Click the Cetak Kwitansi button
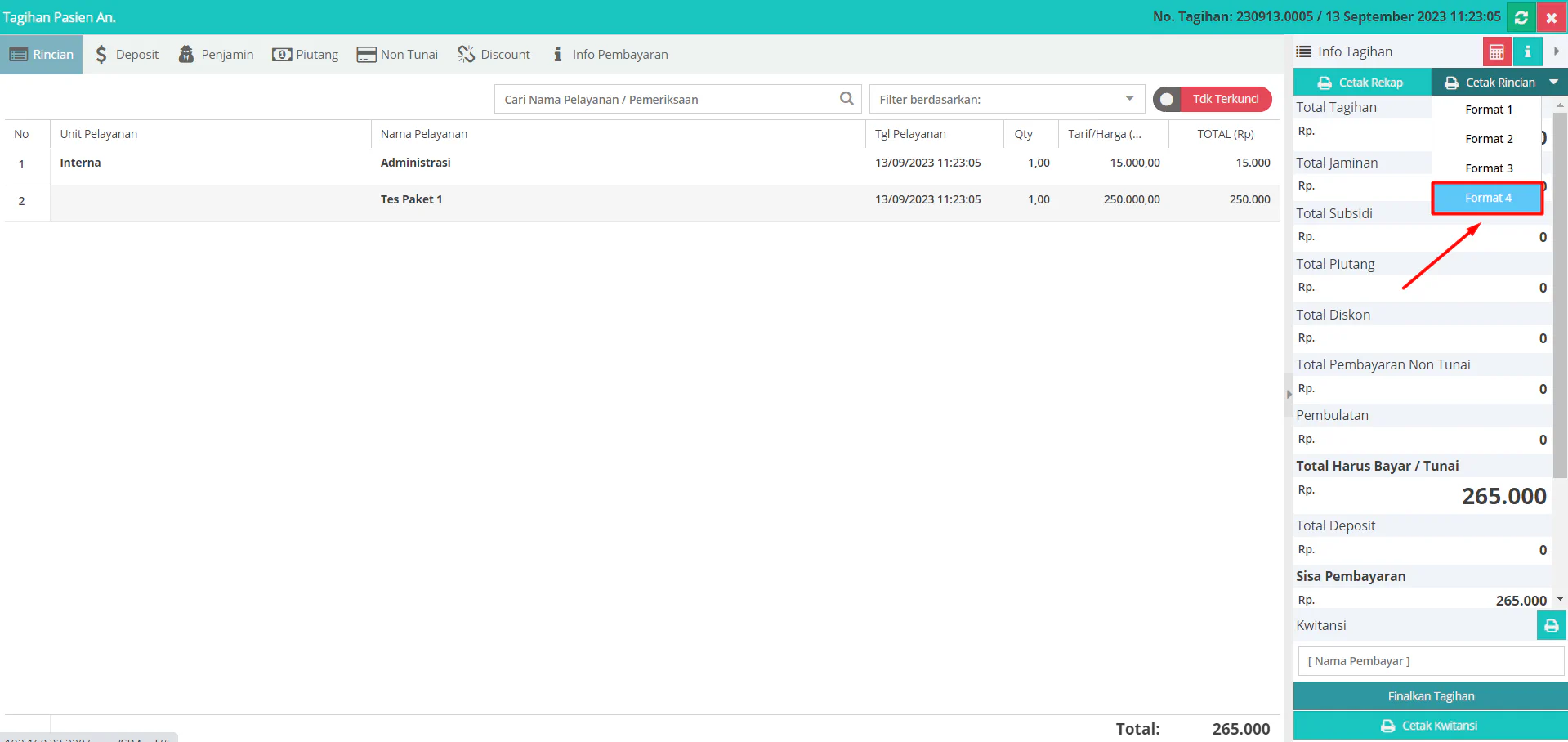Screen dimensions: 1568x742 (x=1430, y=726)
